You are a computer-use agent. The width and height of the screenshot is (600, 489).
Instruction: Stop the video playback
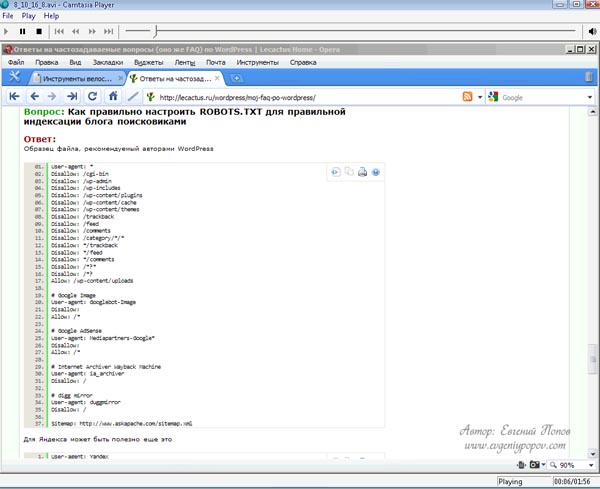[39, 32]
